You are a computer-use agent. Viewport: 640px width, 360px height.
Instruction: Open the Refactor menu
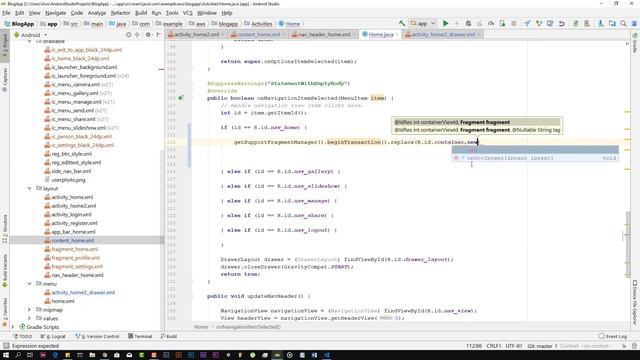(x=120, y=13)
